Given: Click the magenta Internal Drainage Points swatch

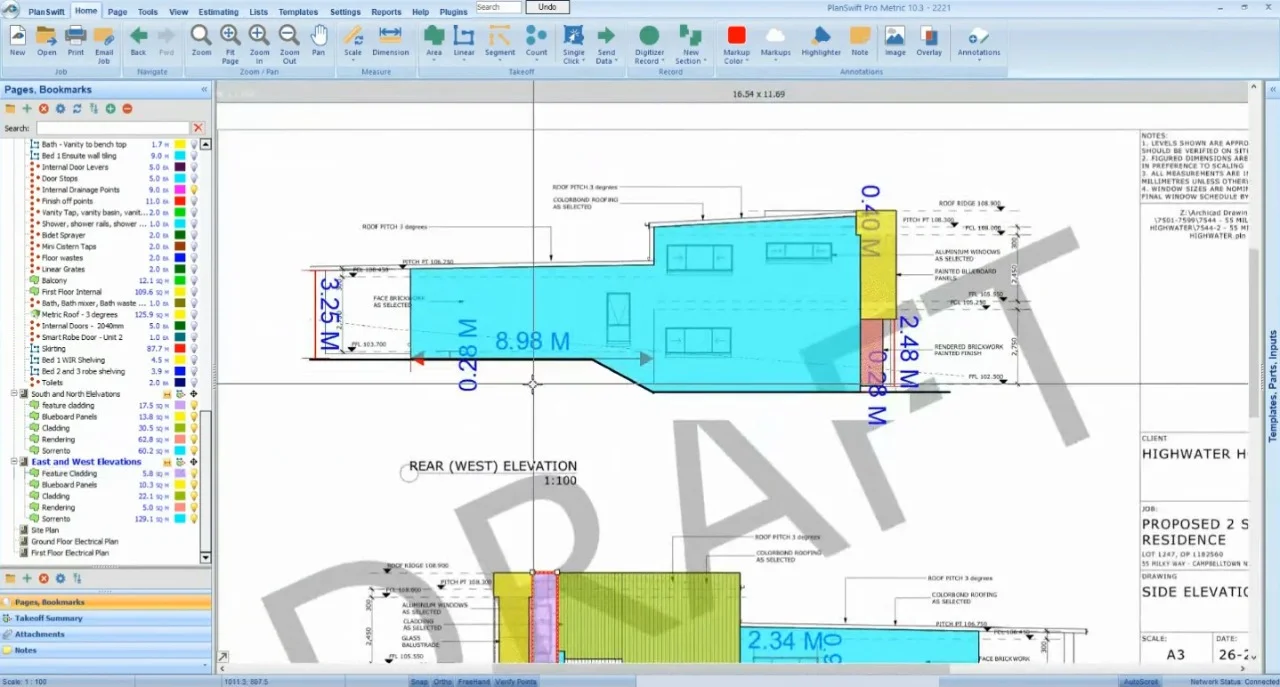Looking at the screenshot, I should tap(180, 190).
